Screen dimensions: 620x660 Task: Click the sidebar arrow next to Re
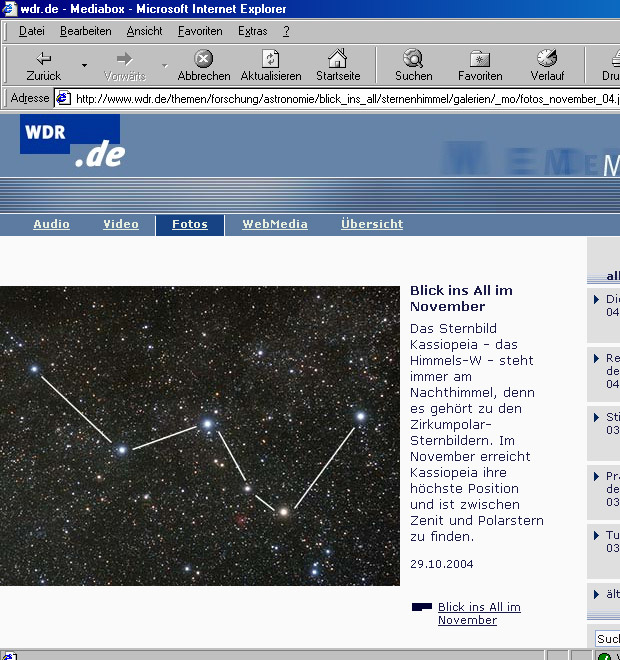click(596, 359)
